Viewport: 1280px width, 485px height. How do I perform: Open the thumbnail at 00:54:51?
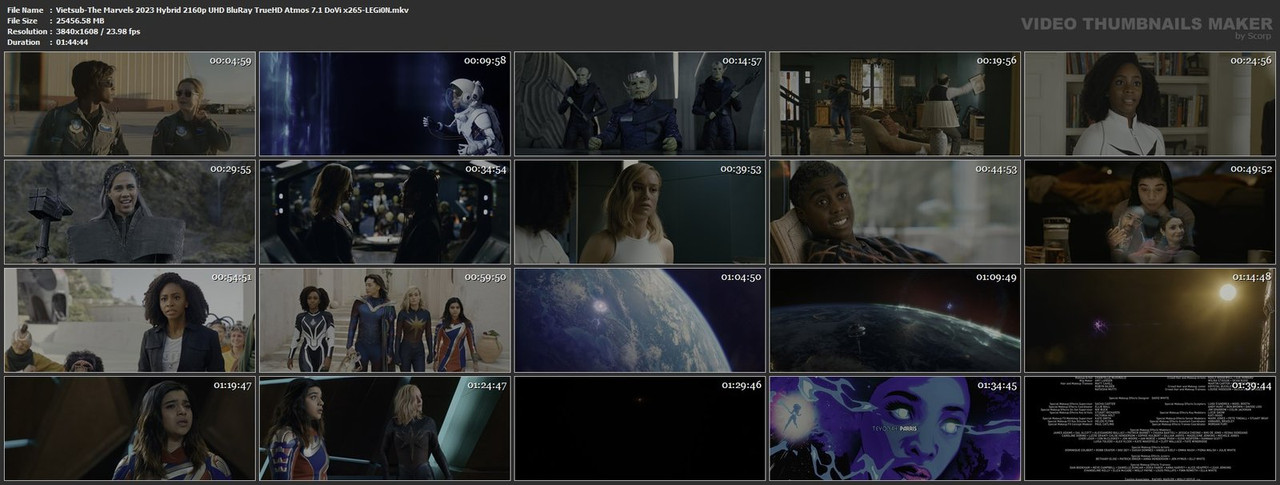130,319
